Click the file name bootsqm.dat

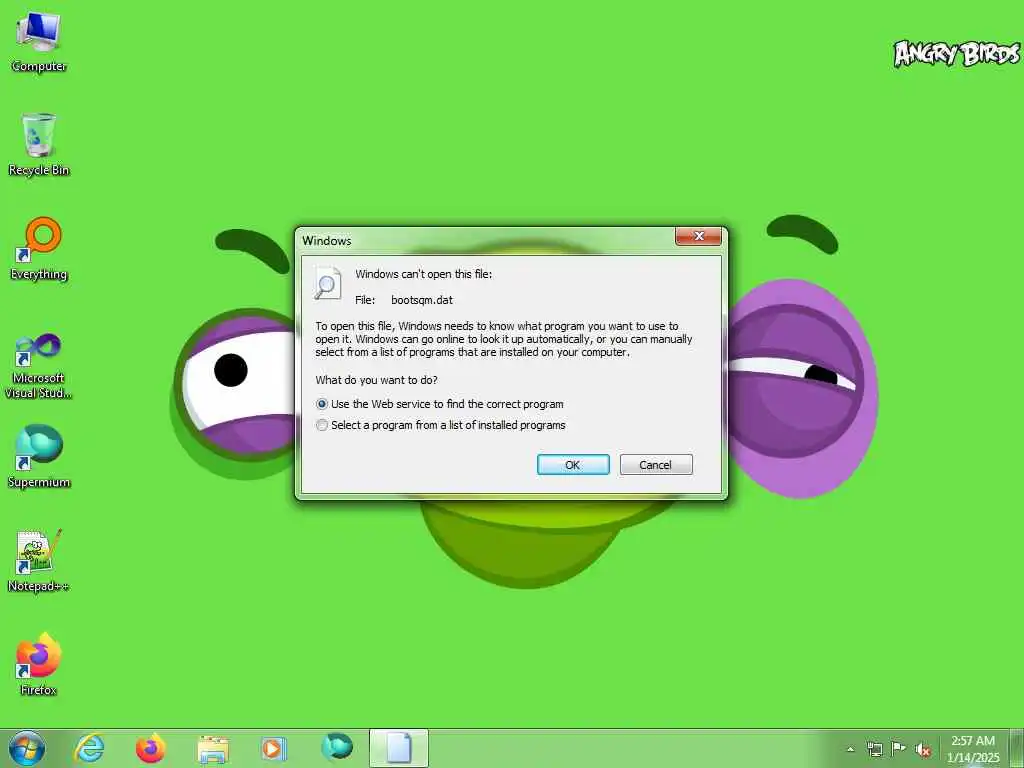click(422, 300)
